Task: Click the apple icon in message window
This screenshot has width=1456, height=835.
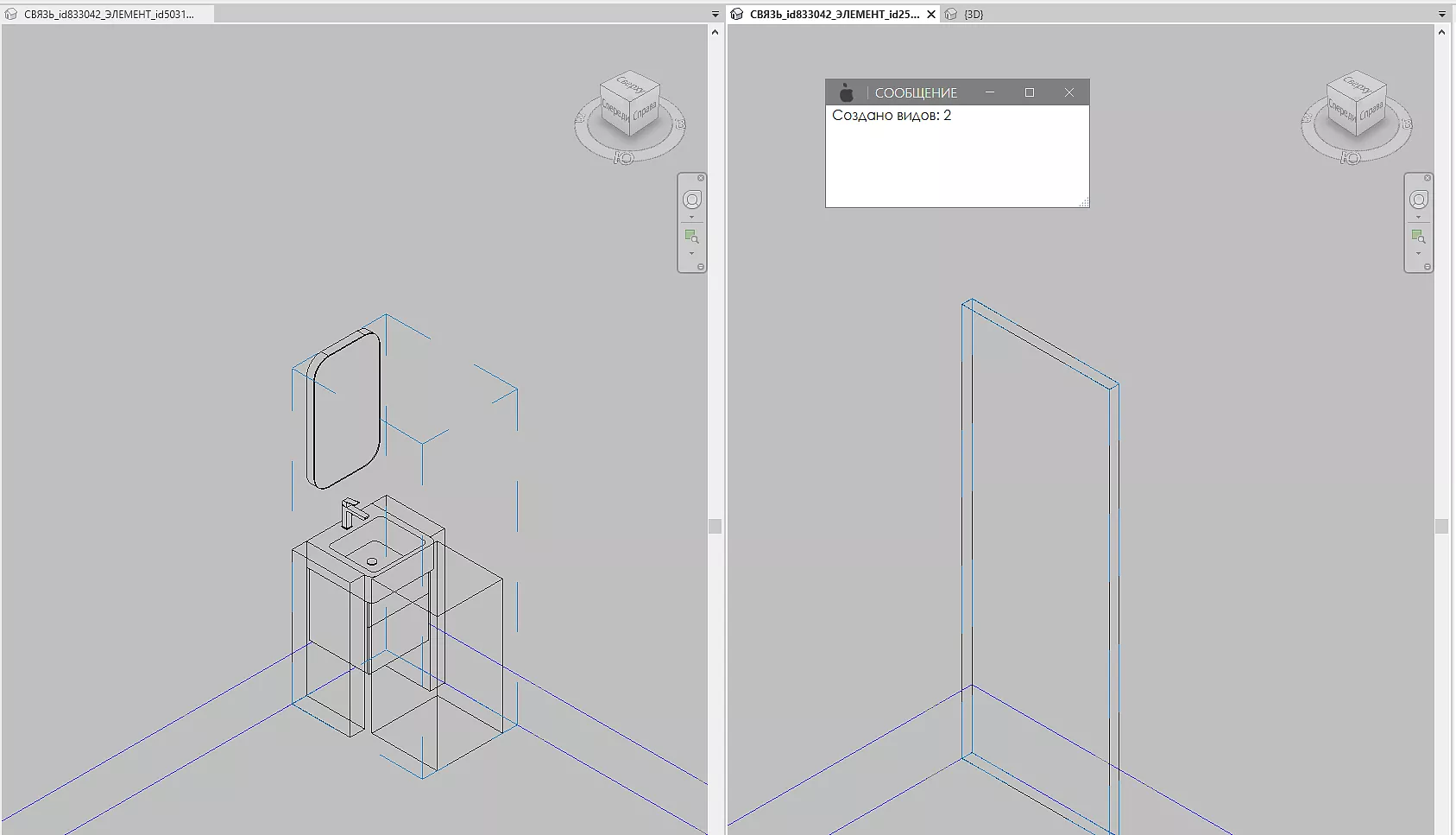Action: pos(847,92)
